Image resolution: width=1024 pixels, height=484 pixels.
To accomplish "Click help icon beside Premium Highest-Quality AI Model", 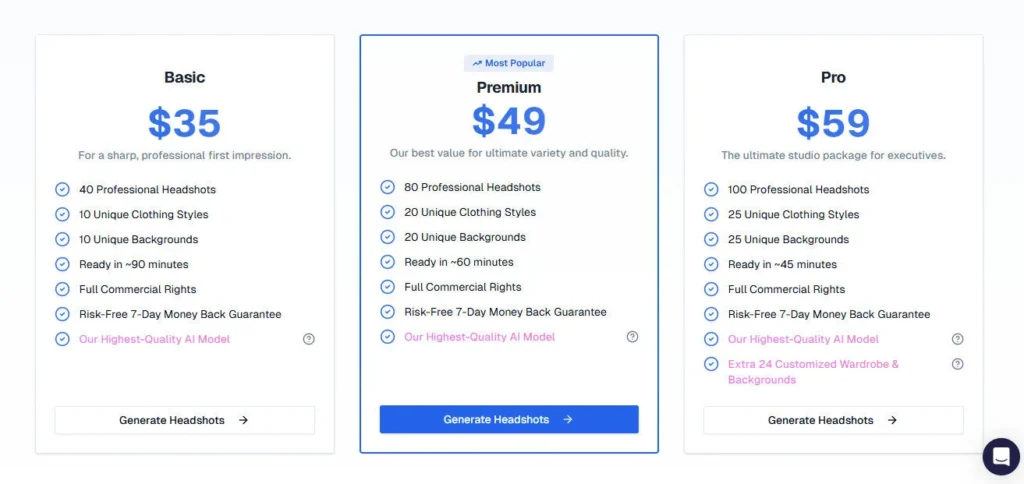I will 632,337.
